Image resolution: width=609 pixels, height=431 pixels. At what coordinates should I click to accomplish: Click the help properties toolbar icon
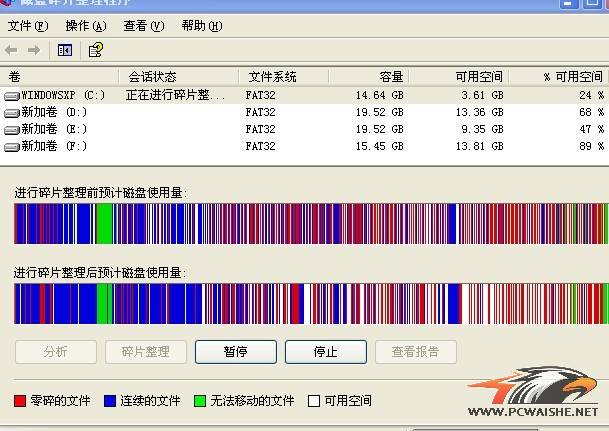pyautogui.click(x=96, y=50)
